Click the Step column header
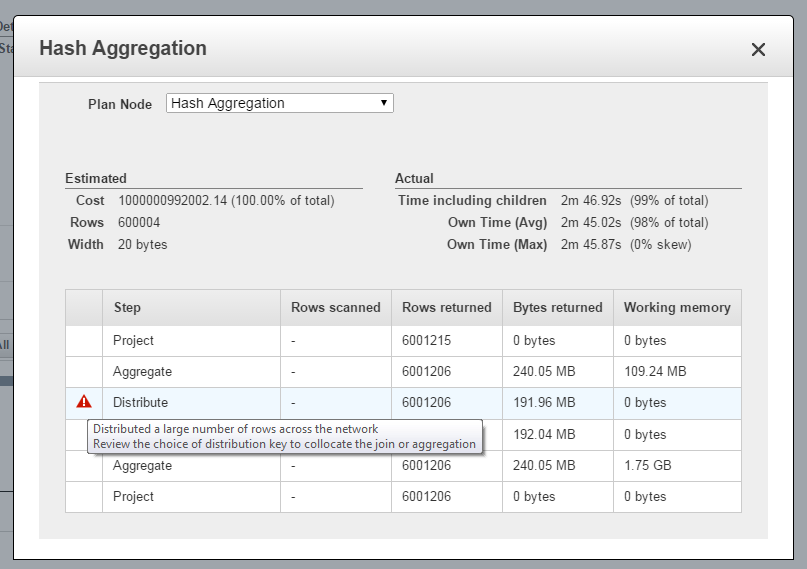This screenshot has width=807, height=569. (x=127, y=308)
